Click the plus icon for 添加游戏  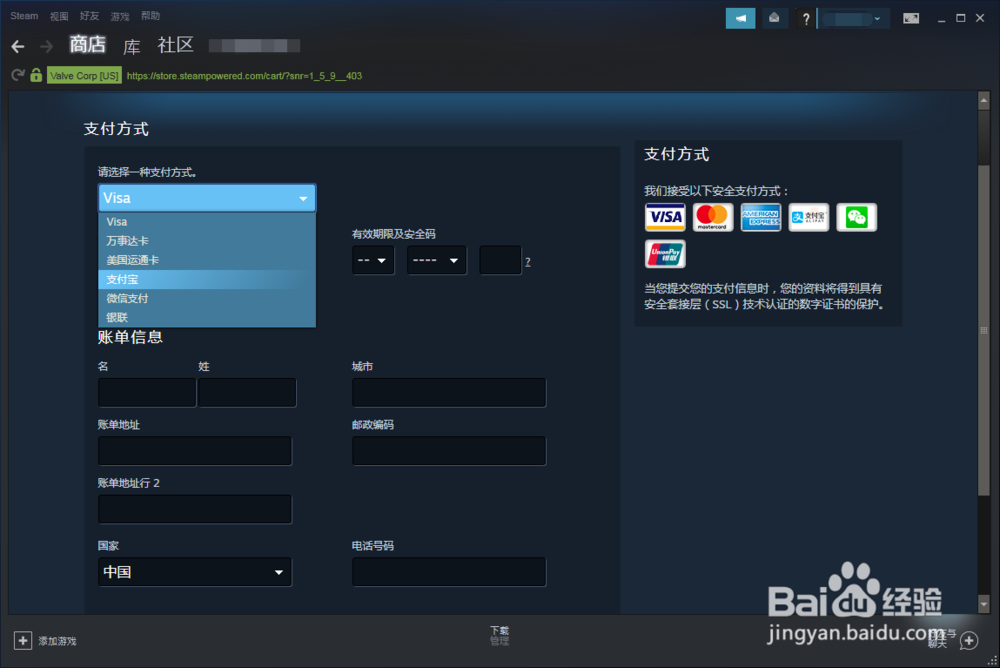[23, 640]
